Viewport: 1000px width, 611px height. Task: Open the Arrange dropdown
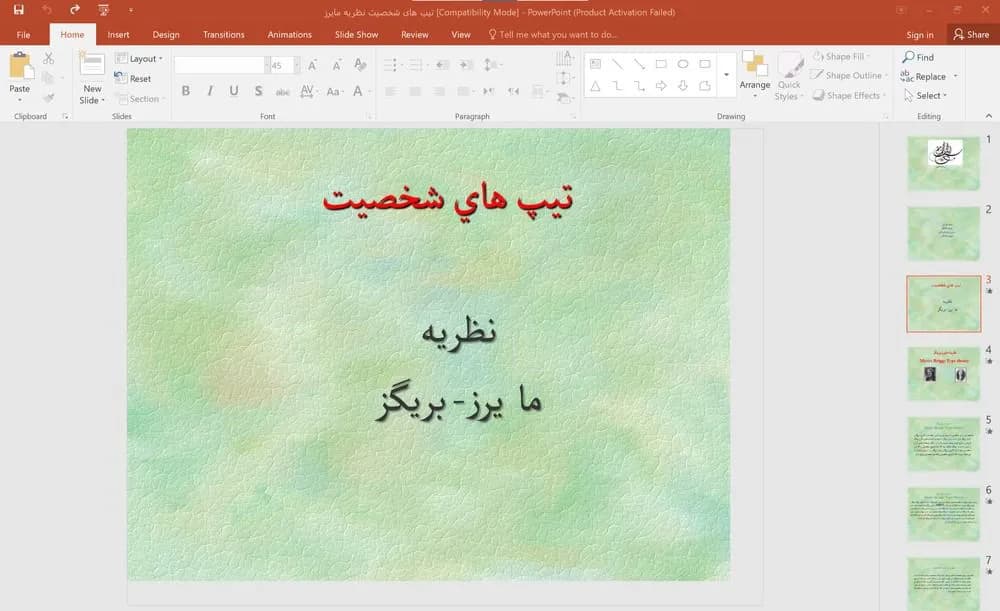coord(754,75)
